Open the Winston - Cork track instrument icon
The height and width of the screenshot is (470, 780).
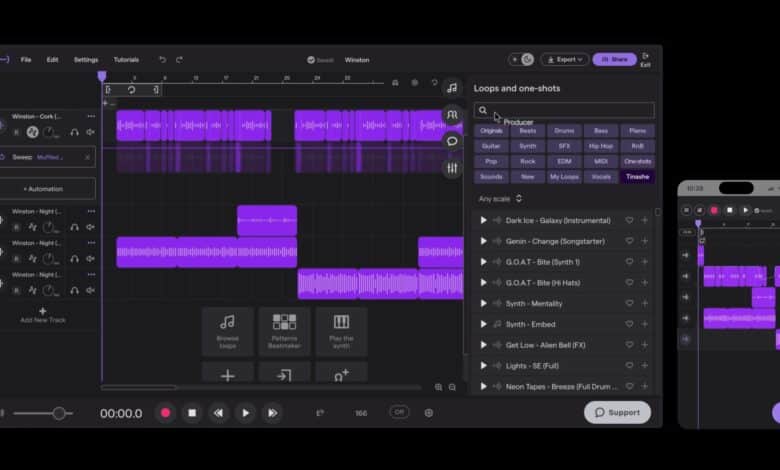[x=32, y=132]
